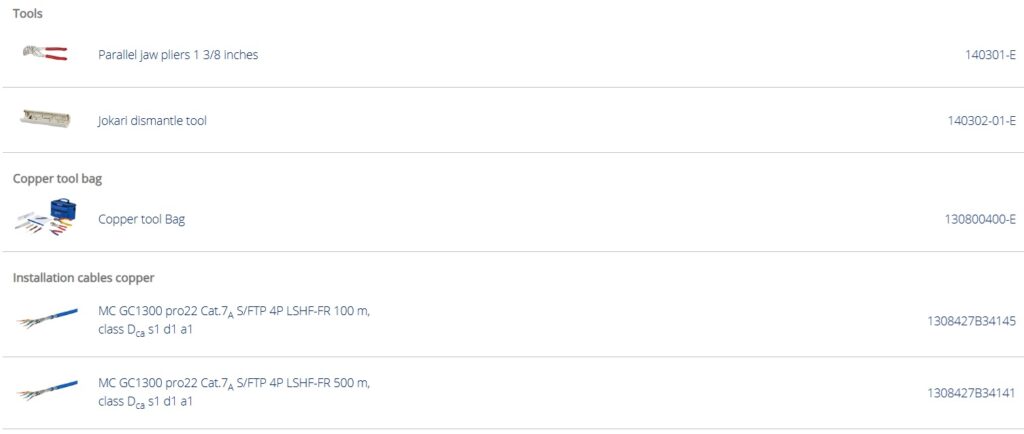
Task: Click the parallel jaw pliers product image
Action: point(45,53)
